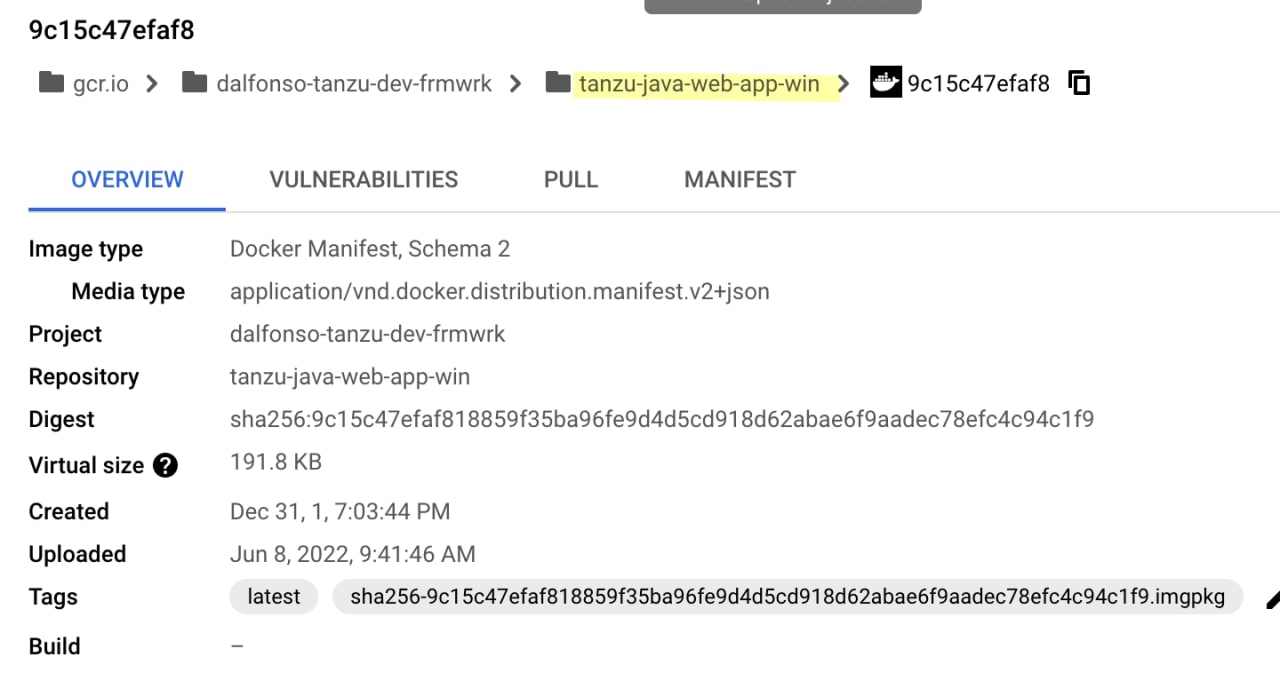Viewport: 1280px width, 696px height.
Task: Click the dalfonso-tanzu-dev-frmwrk folder icon
Action: (195, 83)
